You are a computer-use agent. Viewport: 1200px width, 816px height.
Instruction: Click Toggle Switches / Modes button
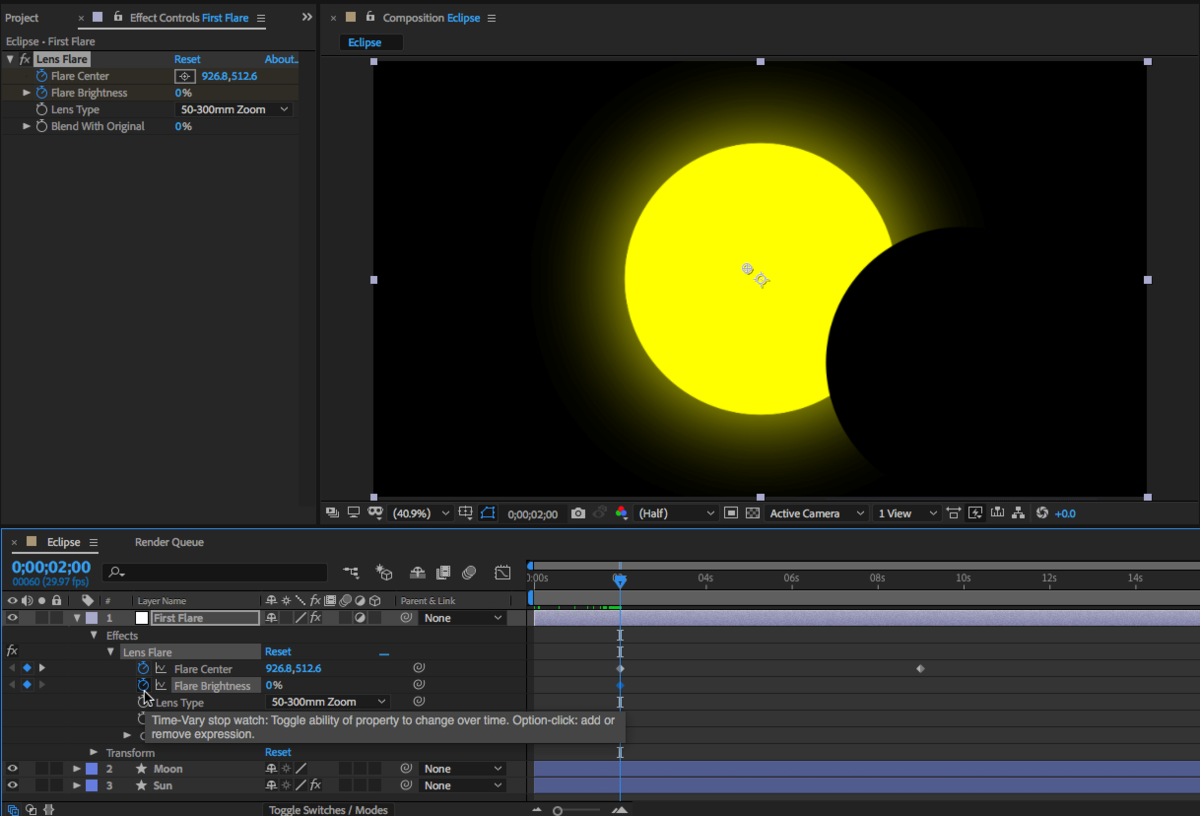point(328,810)
